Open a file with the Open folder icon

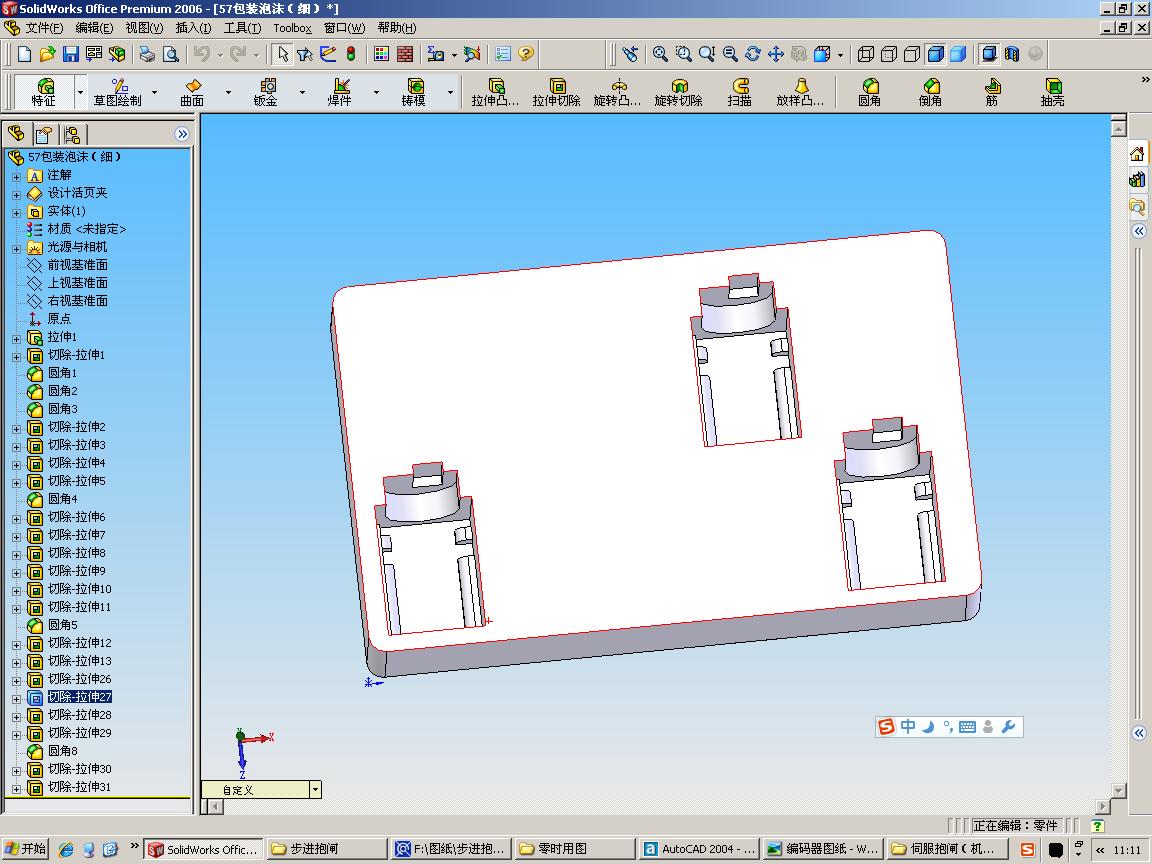click(48, 54)
